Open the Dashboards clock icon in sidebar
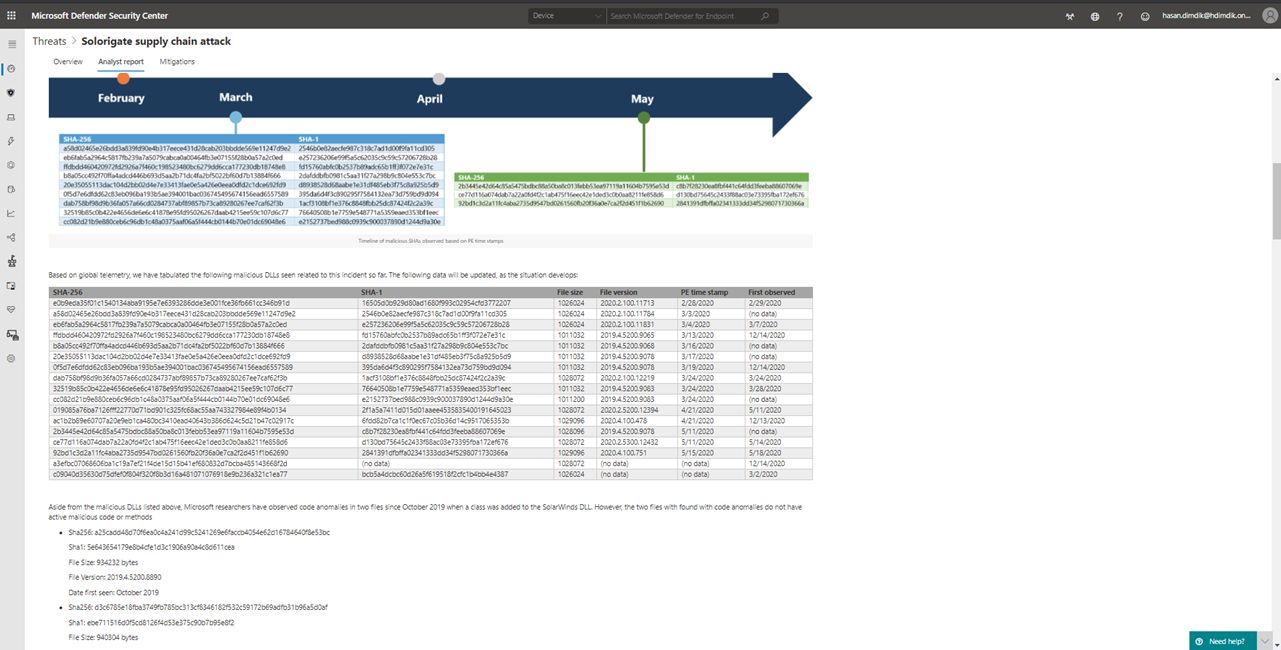The image size is (1281, 650). click(x=12, y=69)
